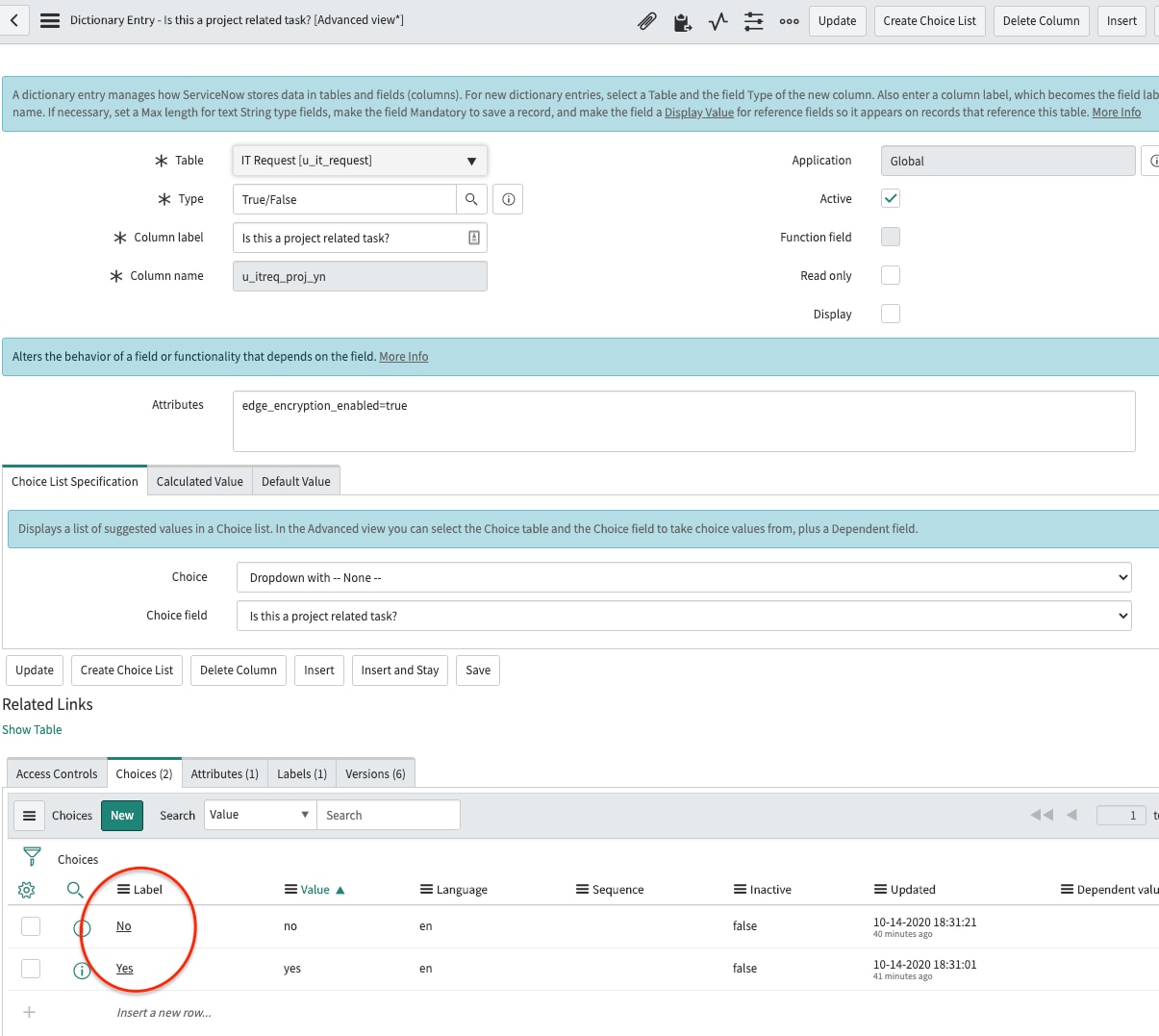The height and width of the screenshot is (1036, 1159).
Task: Click the Choices list Search box
Action: click(x=389, y=815)
